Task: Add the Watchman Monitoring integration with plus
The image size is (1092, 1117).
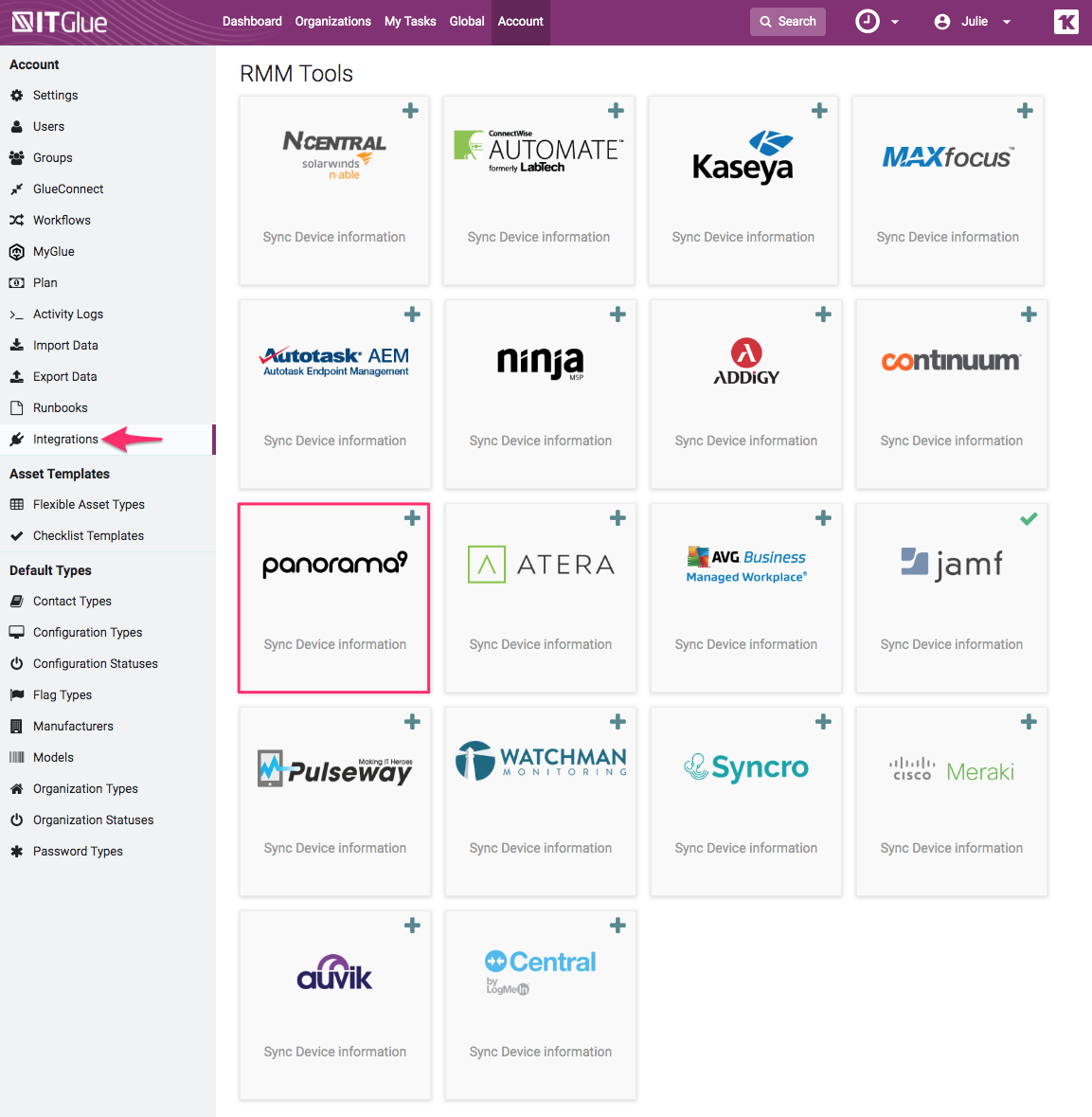Action: [x=618, y=722]
